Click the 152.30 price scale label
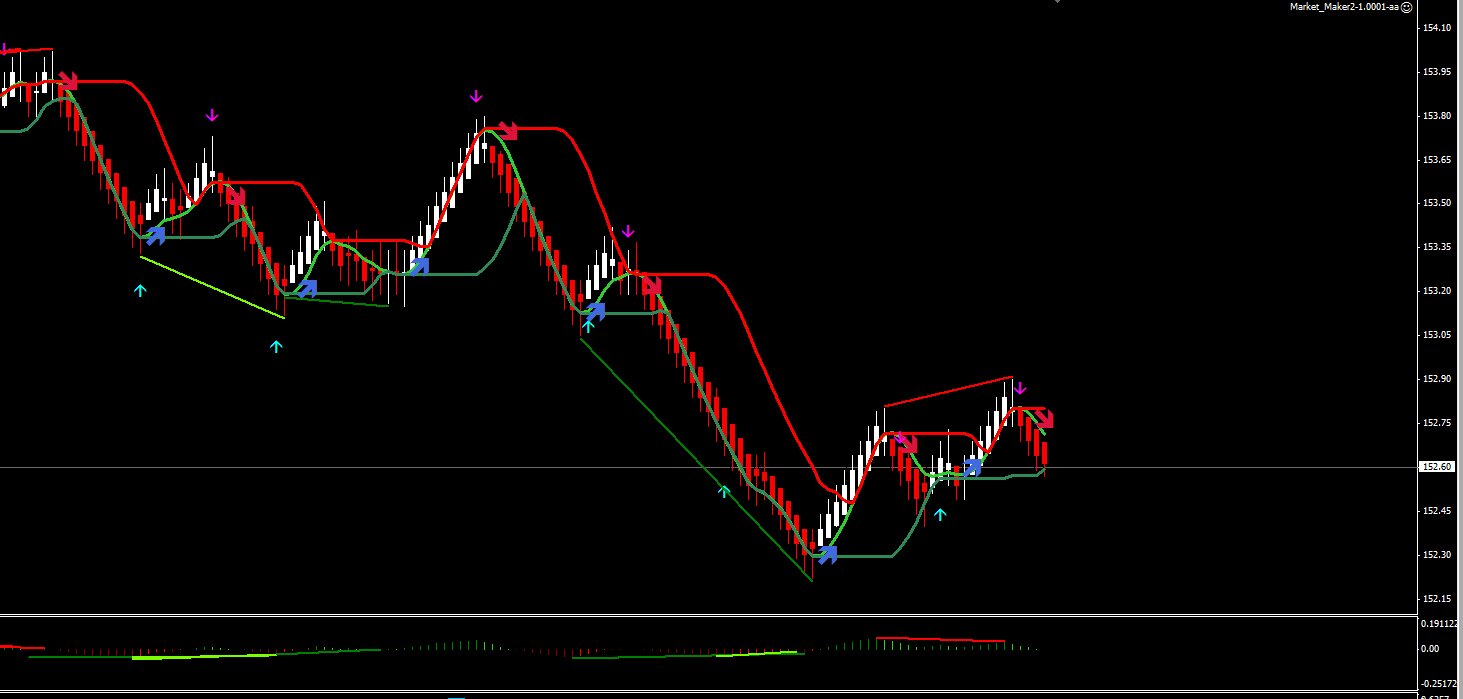Viewport: 1463px width, 699px height. pos(1436,555)
